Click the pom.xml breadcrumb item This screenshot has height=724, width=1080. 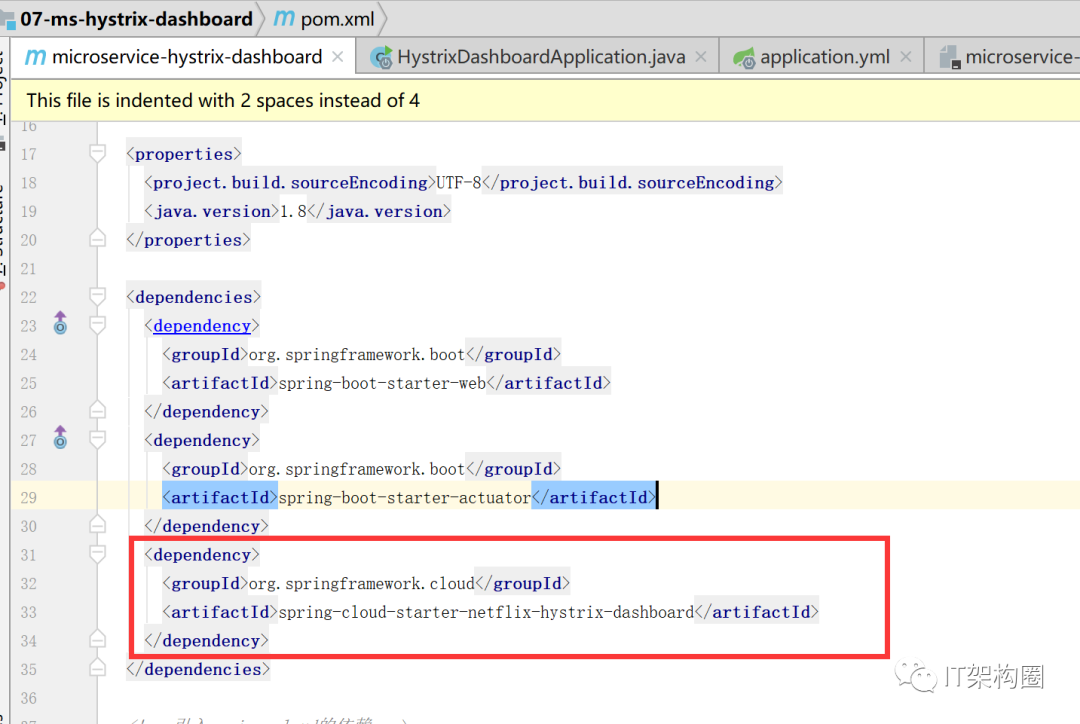tap(338, 19)
